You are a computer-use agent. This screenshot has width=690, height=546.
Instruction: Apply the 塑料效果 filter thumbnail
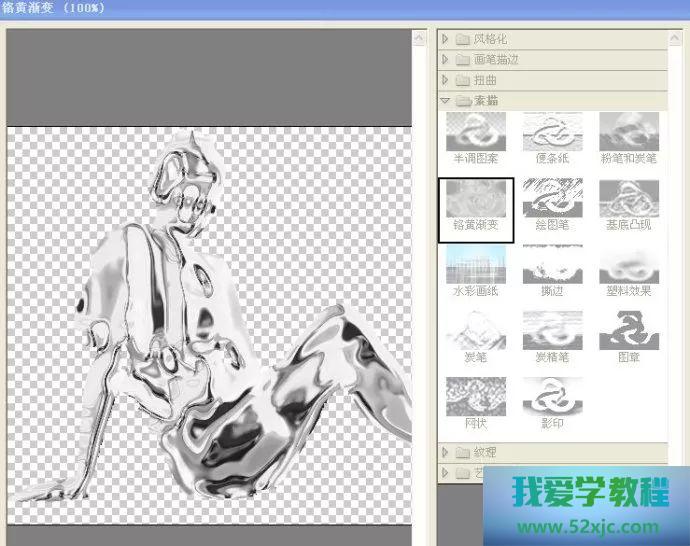click(628, 265)
